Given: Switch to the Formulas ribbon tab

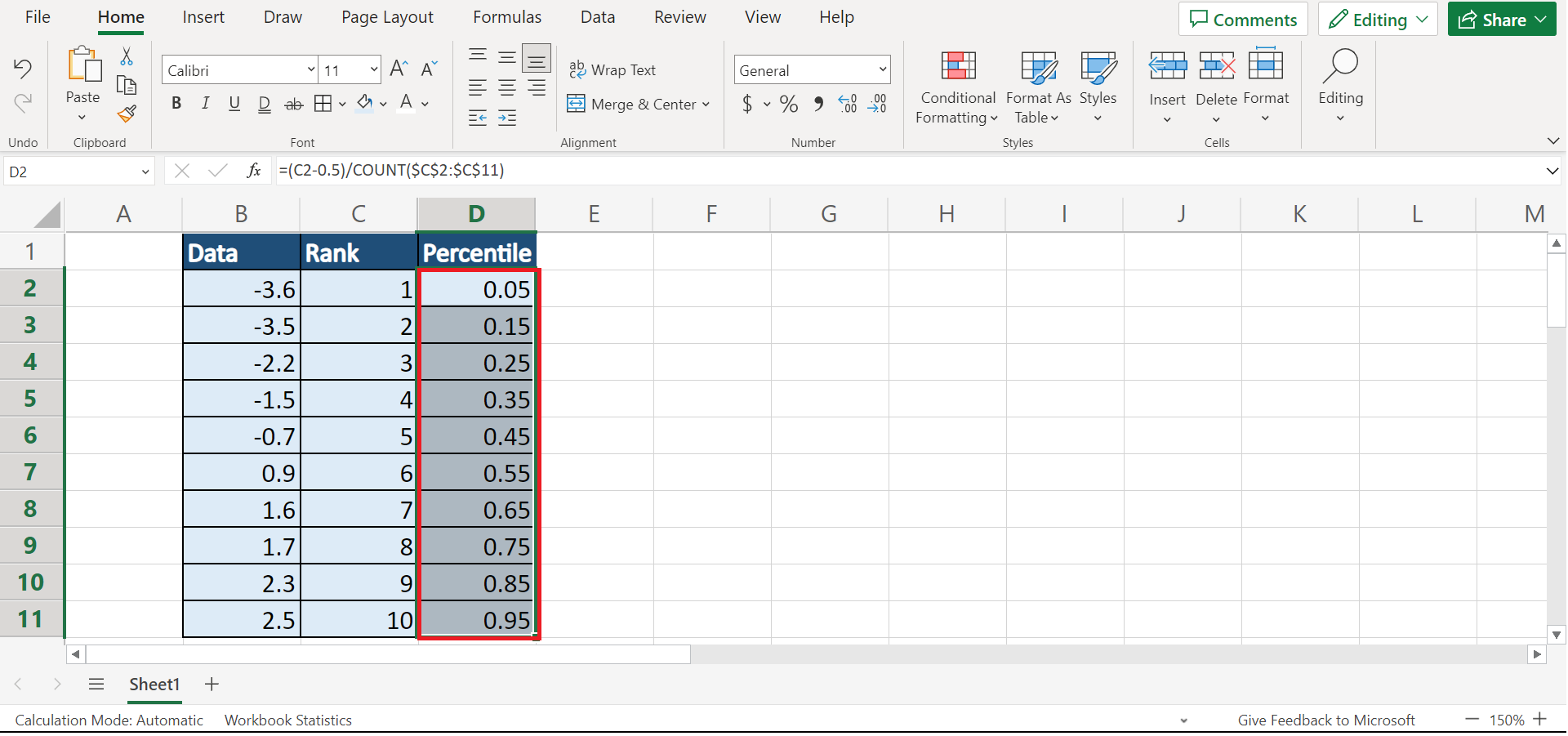Looking at the screenshot, I should point(506,16).
